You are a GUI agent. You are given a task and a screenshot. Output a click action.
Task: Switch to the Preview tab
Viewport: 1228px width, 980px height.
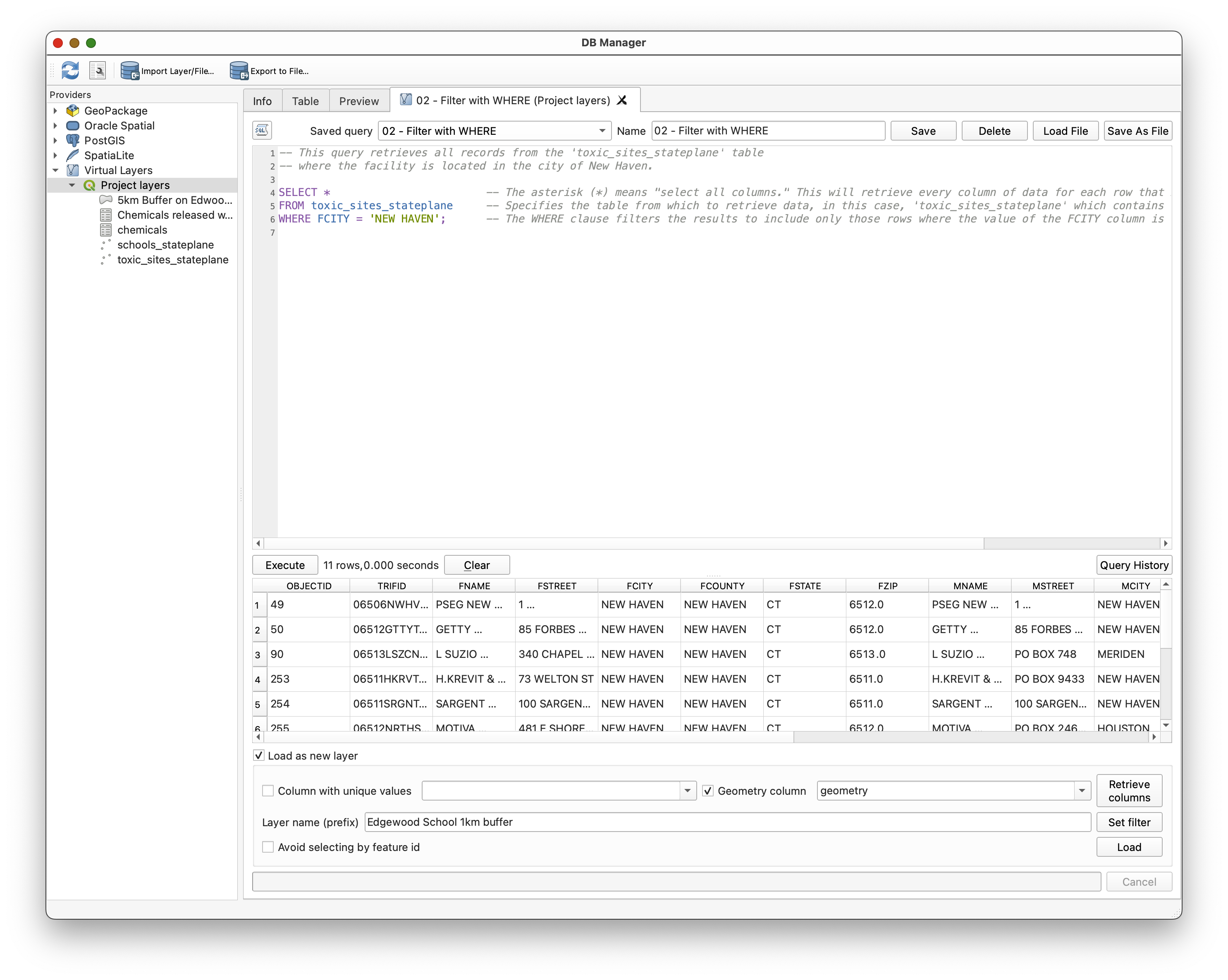coord(358,101)
